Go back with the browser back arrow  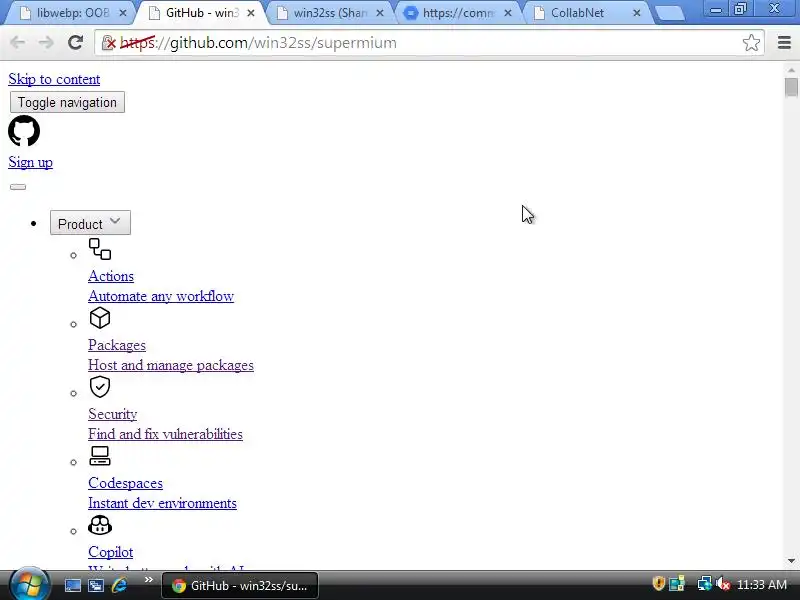18,42
